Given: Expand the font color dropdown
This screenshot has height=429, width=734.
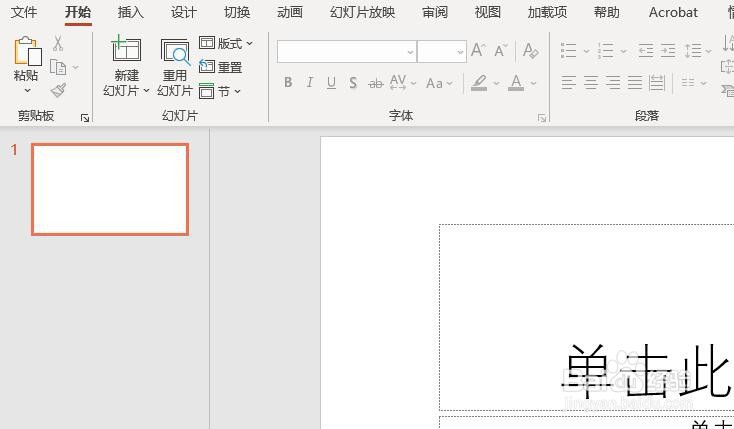Looking at the screenshot, I should point(533,83).
